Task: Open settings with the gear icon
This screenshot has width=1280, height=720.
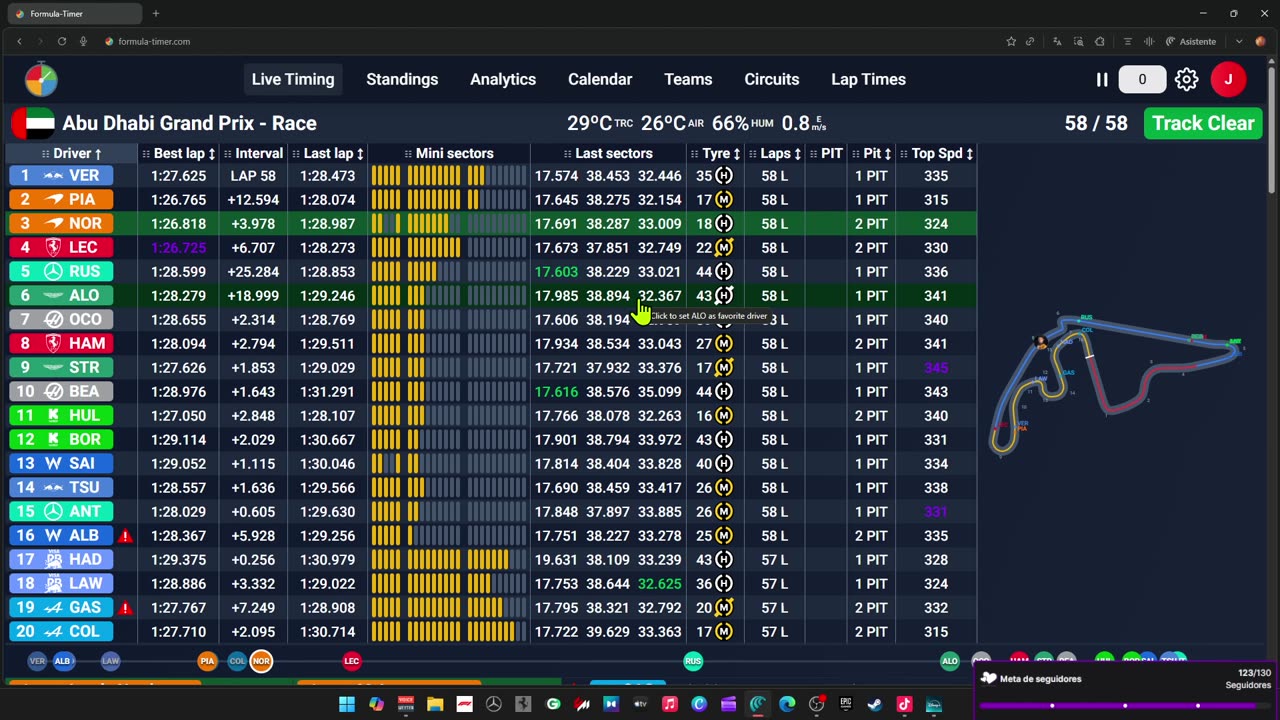Action: tap(1186, 80)
